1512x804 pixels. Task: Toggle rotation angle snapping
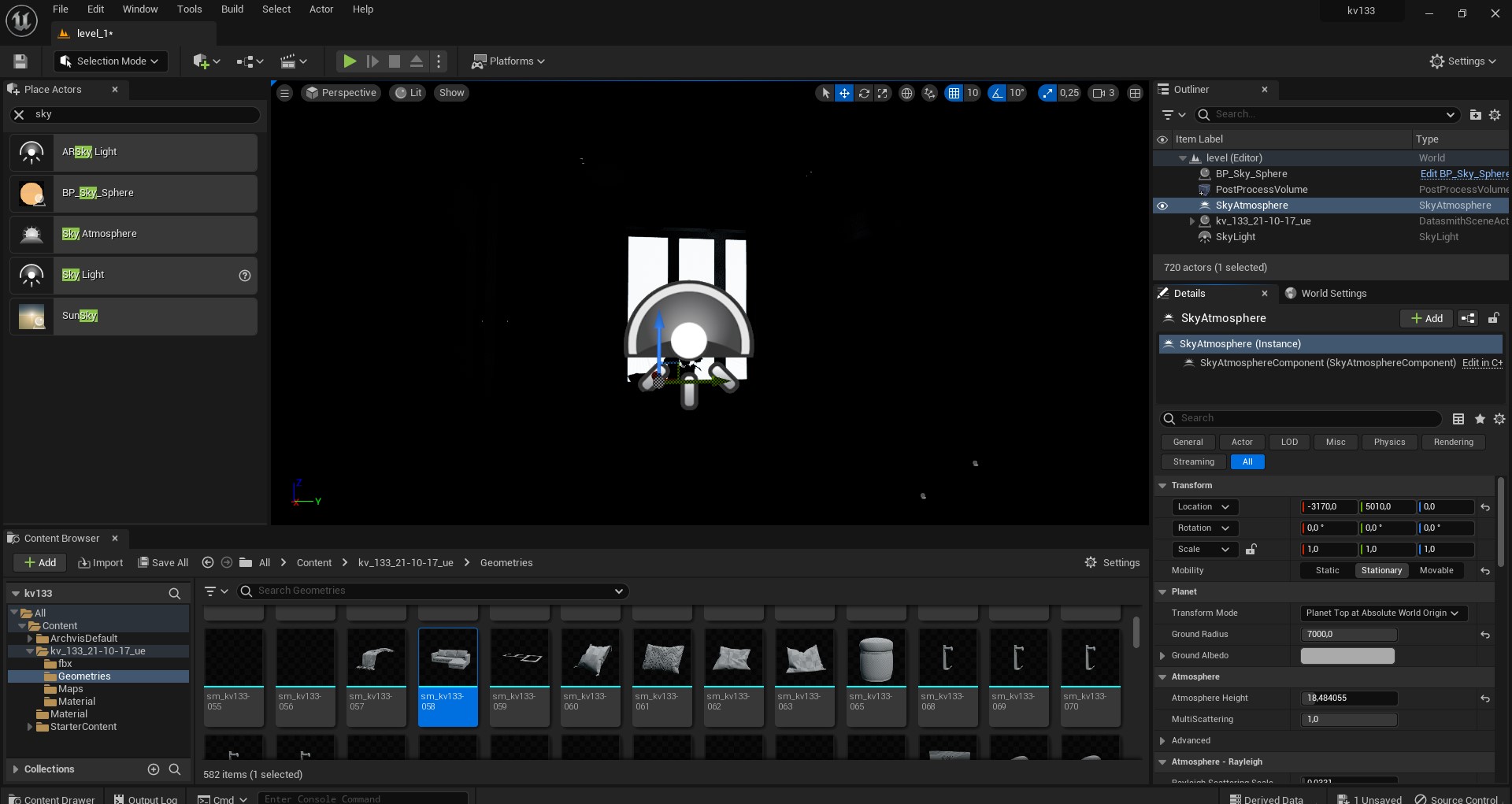997,93
